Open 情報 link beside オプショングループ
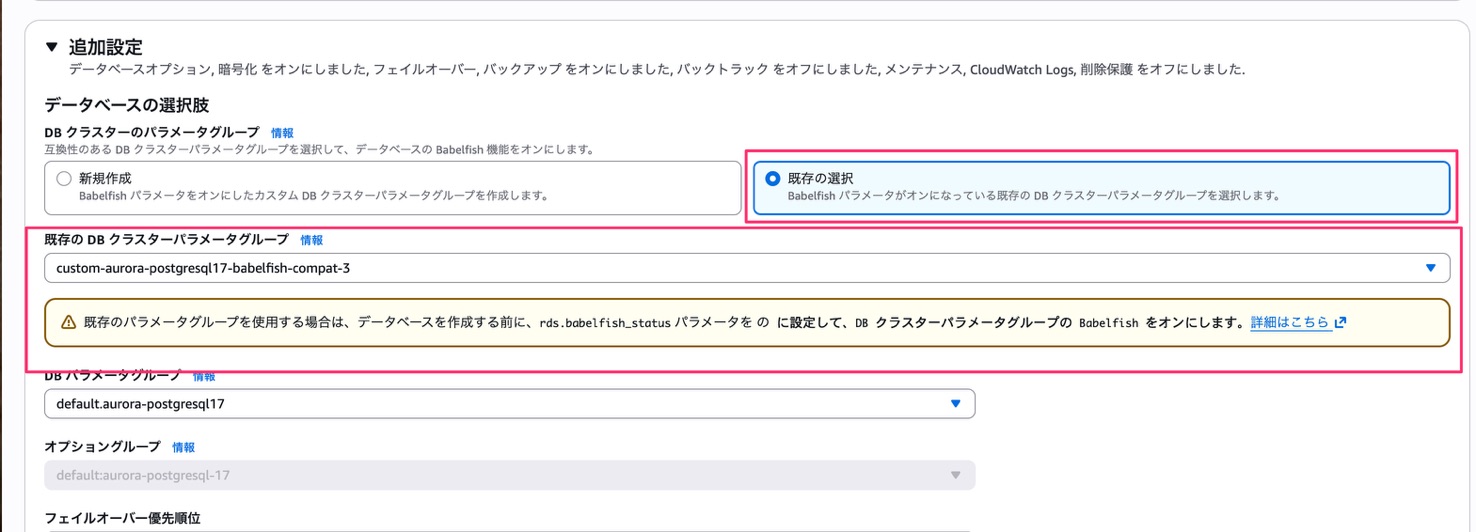This screenshot has height=532, width=1476. point(183,447)
